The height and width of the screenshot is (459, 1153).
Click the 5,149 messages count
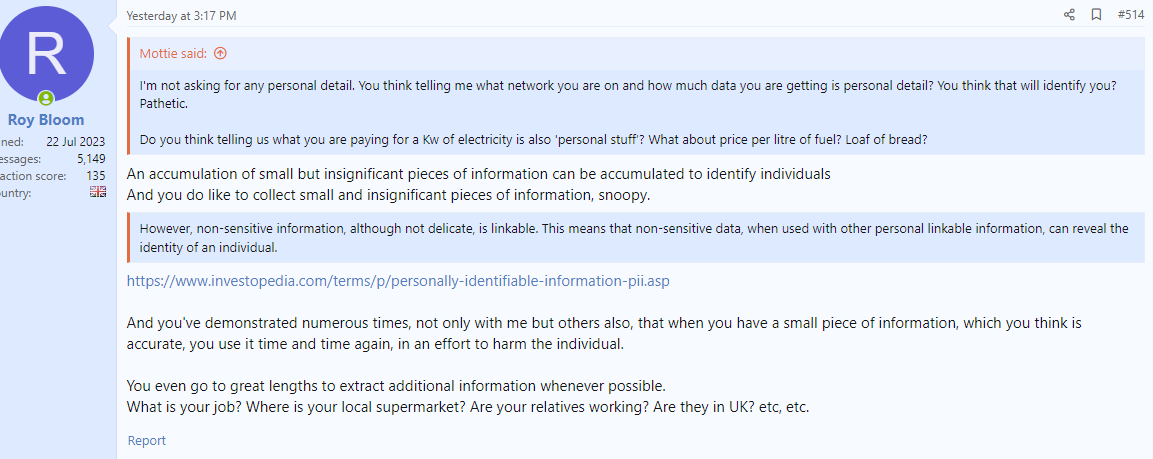point(90,158)
